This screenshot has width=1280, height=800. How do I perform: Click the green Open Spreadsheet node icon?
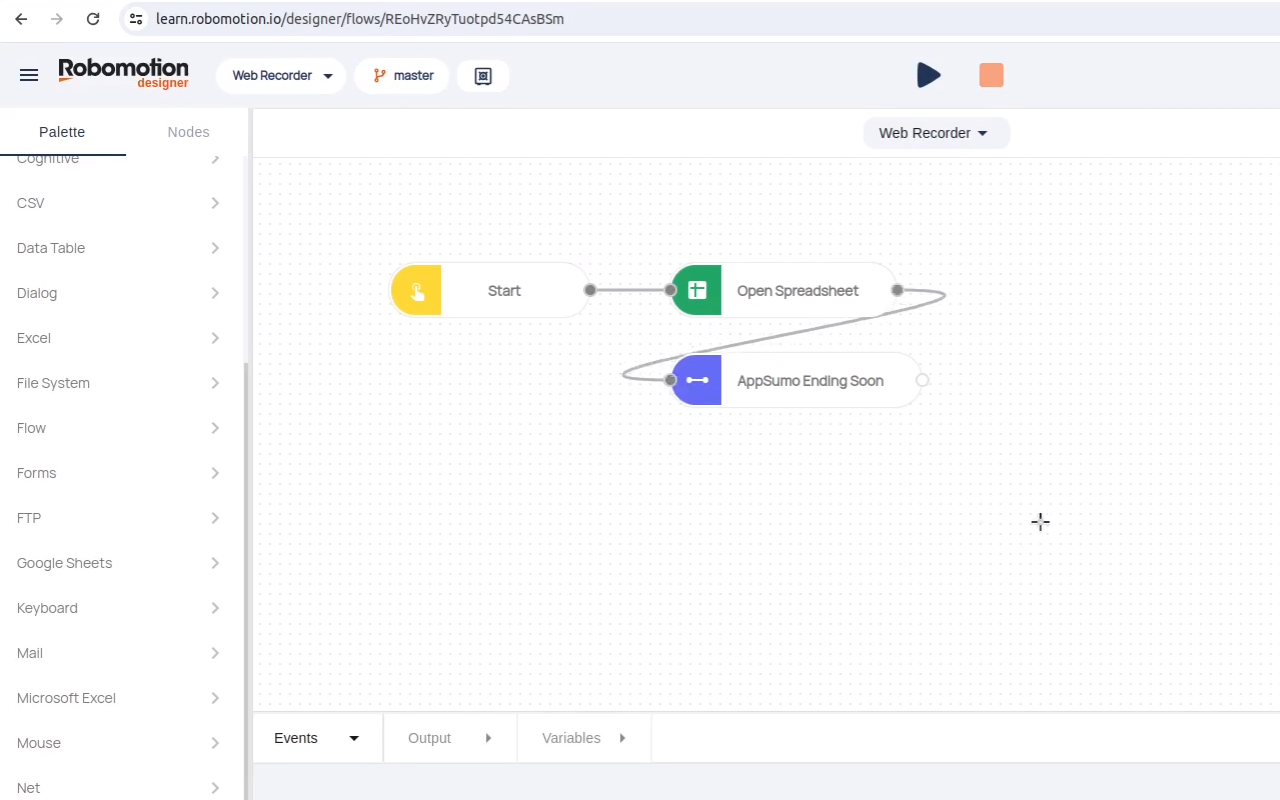point(697,291)
